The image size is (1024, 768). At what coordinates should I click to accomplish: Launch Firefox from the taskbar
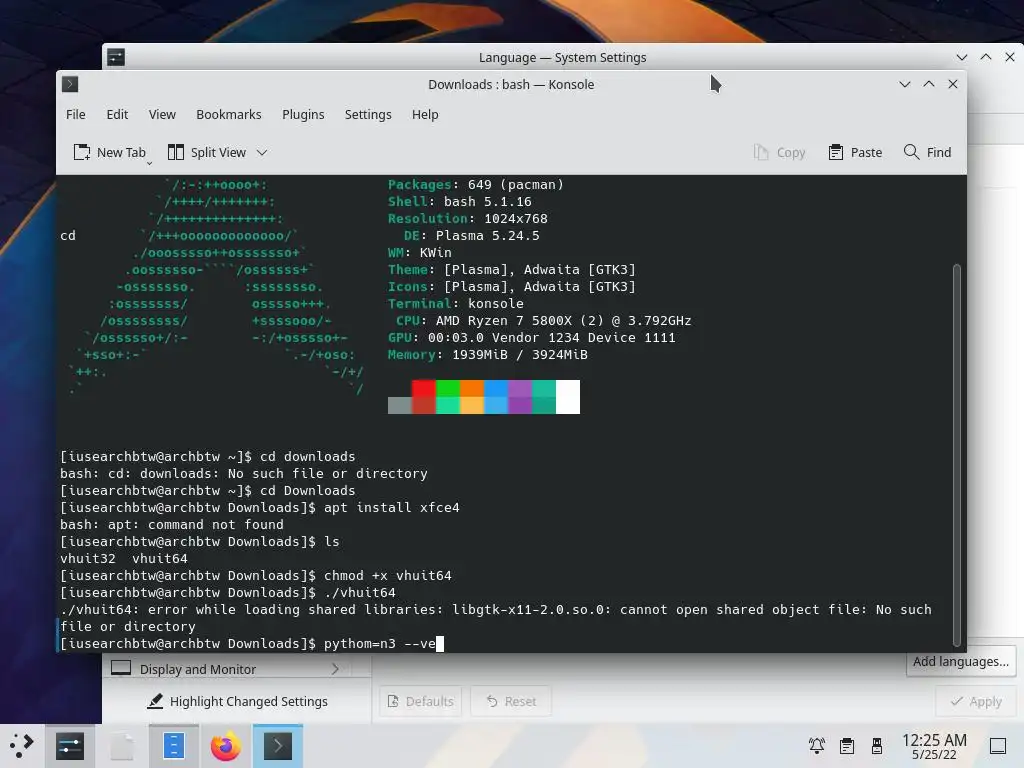[225, 746]
